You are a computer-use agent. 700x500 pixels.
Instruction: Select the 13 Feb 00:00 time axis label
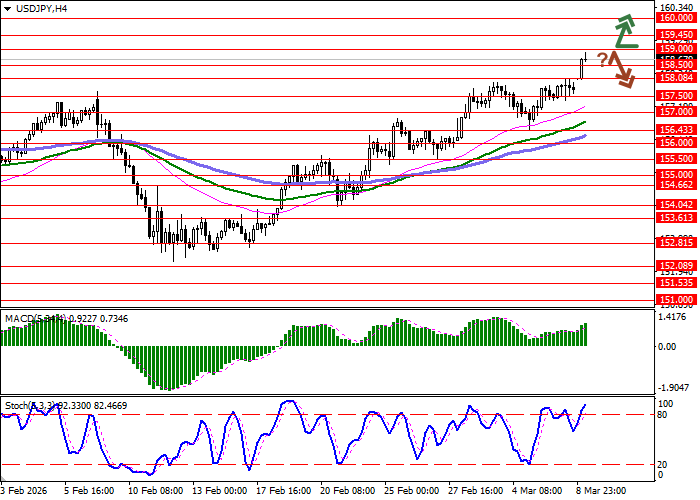tap(220, 491)
